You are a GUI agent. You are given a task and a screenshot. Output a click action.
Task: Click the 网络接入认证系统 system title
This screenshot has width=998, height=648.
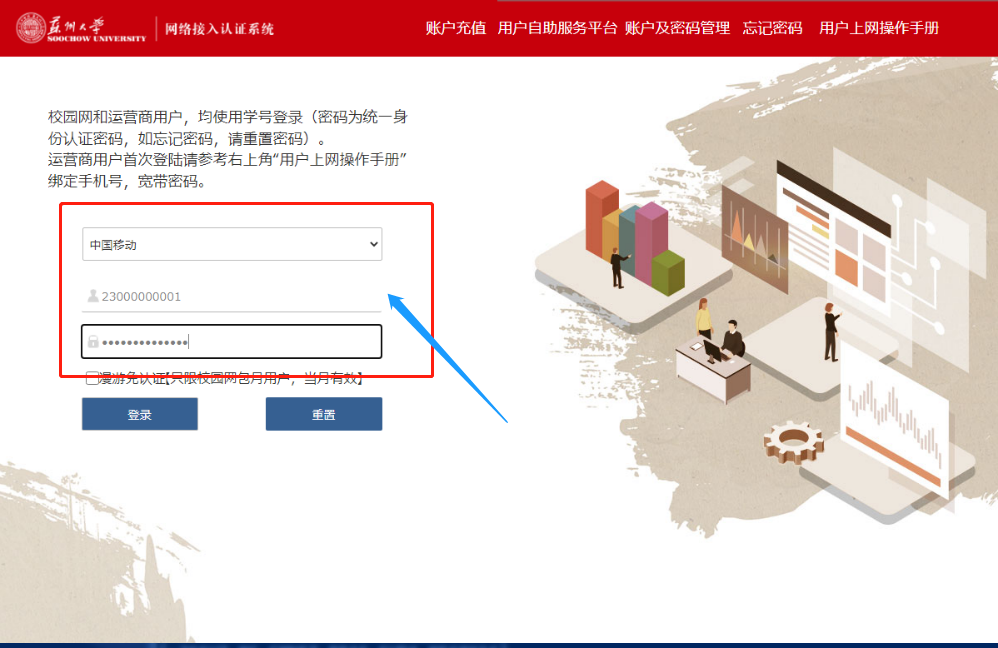pyautogui.click(x=219, y=29)
